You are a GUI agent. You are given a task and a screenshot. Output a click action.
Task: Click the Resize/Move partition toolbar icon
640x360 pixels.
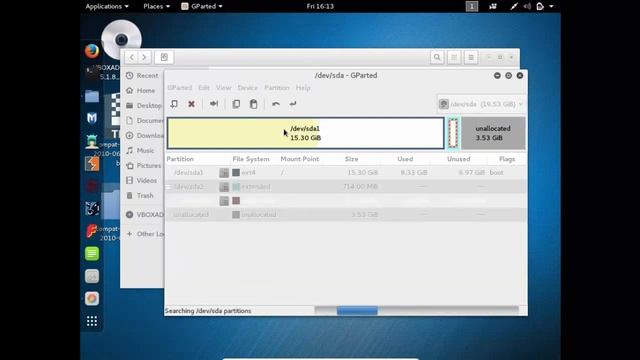pyautogui.click(x=213, y=104)
